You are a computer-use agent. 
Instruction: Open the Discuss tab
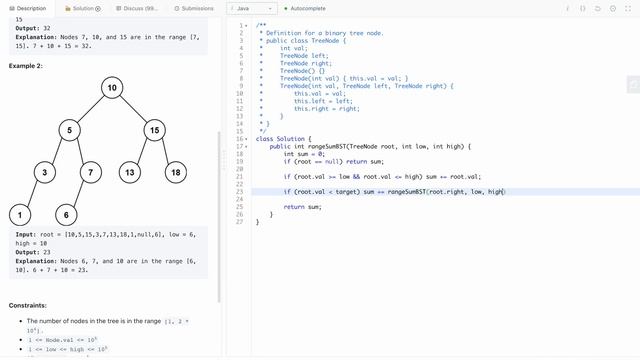[137, 8]
